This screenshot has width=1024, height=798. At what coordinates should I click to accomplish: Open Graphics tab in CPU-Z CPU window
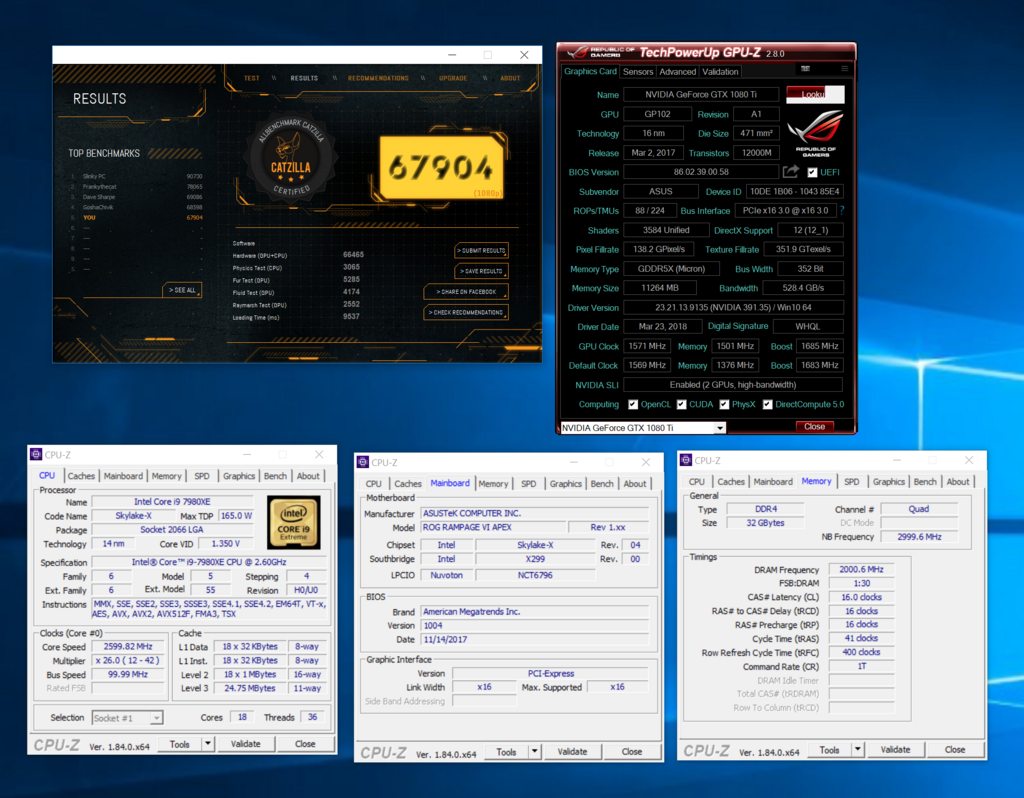pyautogui.click(x=238, y=476)
